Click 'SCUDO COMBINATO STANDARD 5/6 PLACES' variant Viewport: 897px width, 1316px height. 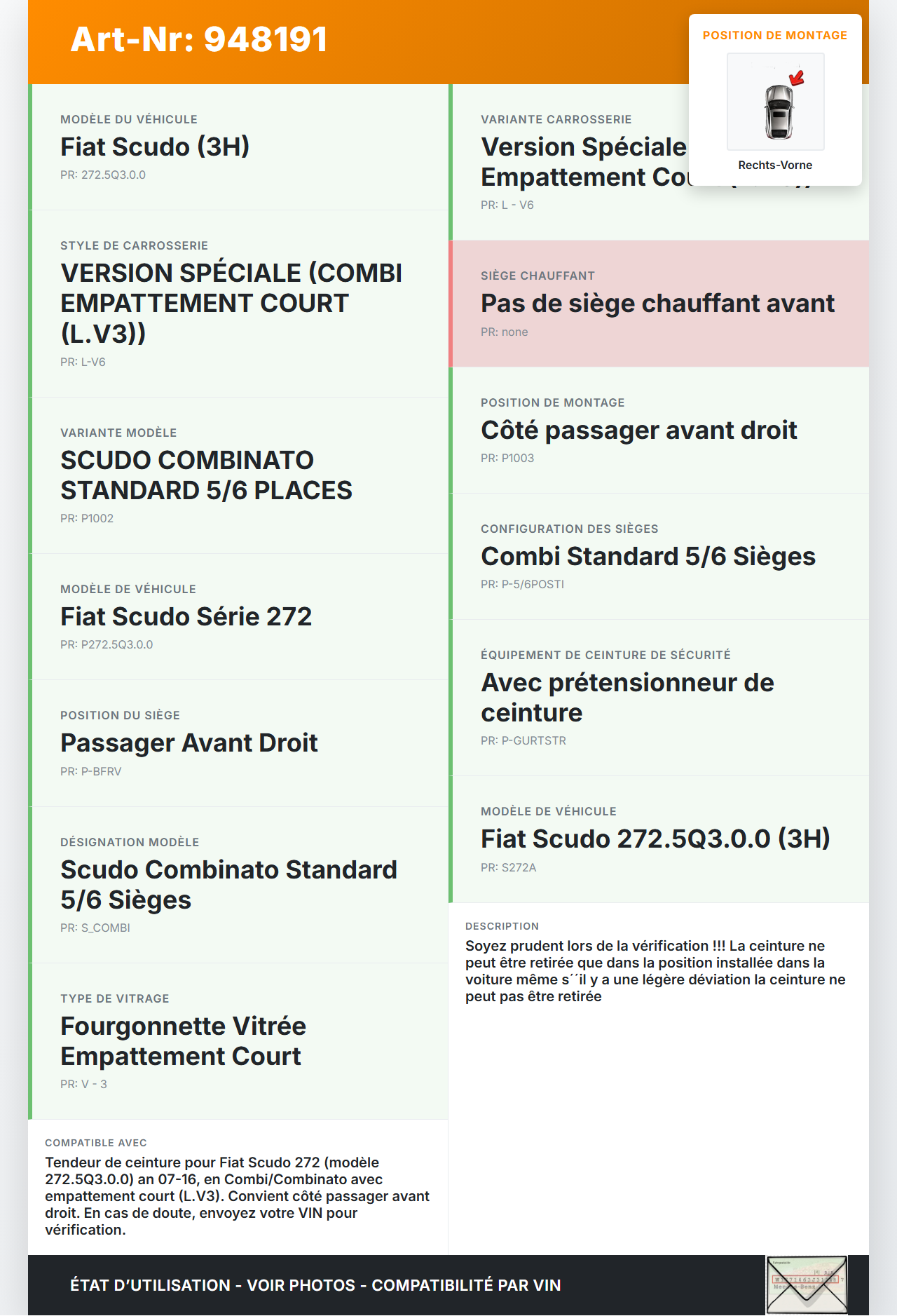(206, 475)
